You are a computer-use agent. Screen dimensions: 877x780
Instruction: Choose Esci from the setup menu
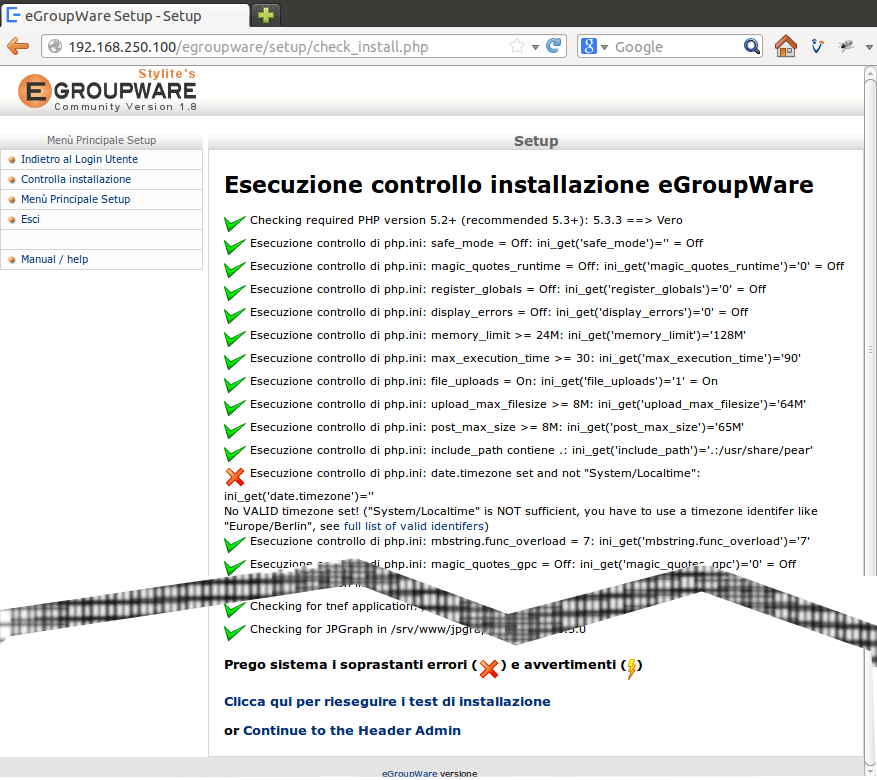(x=30, y=219)
